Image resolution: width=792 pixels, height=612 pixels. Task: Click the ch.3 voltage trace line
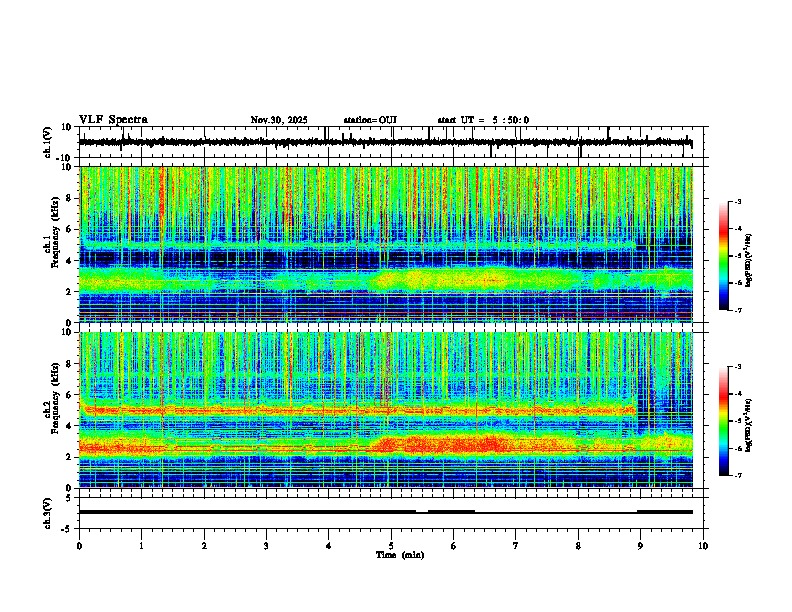(385, 512)
